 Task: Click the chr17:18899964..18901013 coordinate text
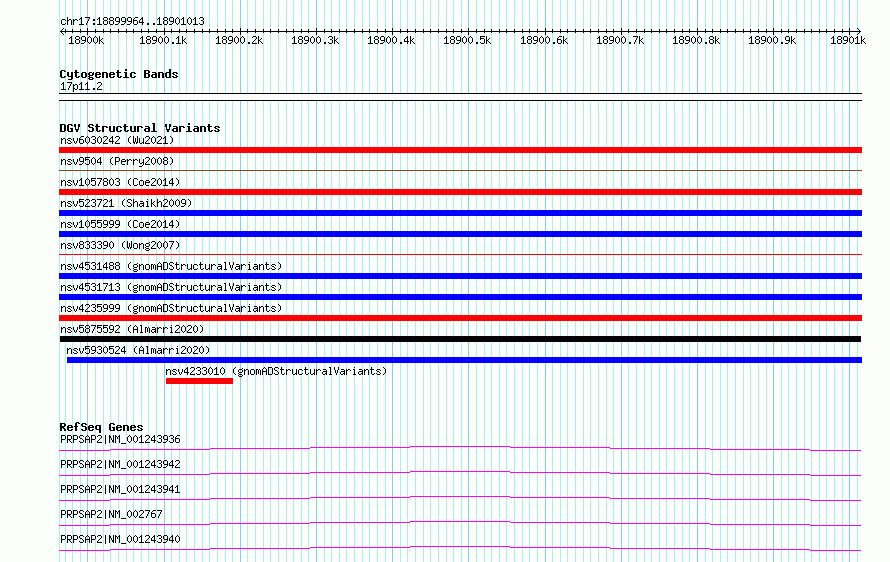(132, 22)
